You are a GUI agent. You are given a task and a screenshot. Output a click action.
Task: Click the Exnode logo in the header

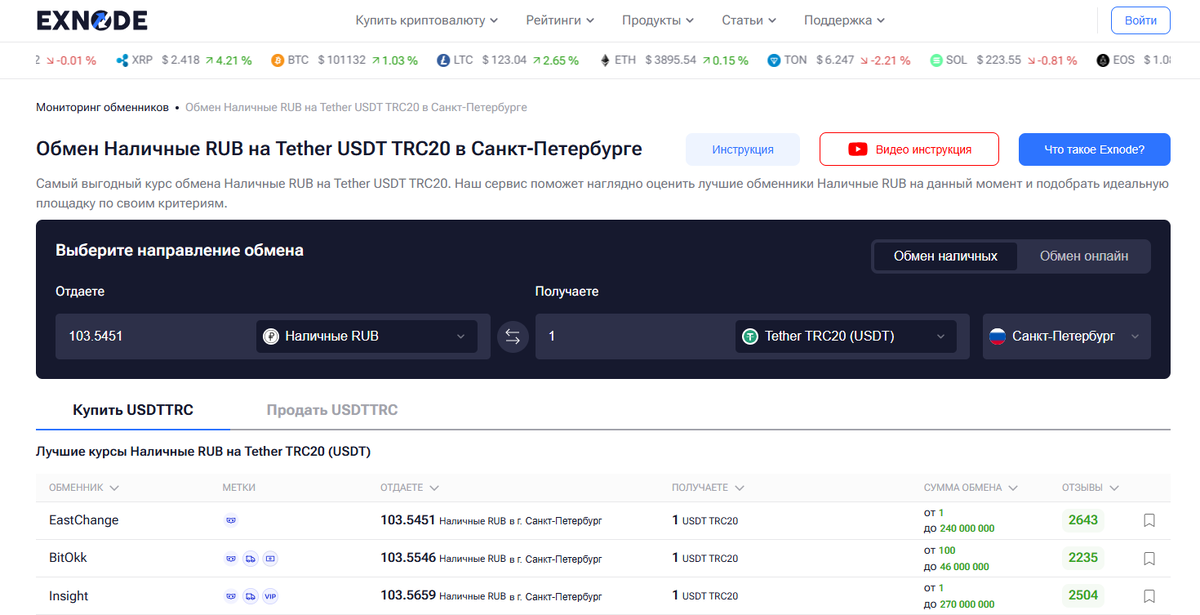[x=91, y=19]
